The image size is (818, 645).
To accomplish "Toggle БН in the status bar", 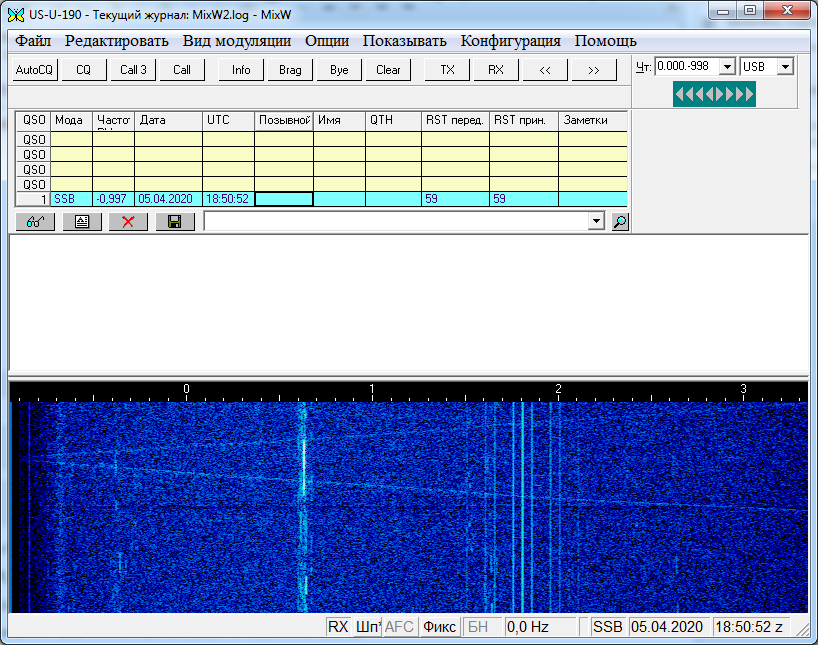I will [x=482, y=626].
